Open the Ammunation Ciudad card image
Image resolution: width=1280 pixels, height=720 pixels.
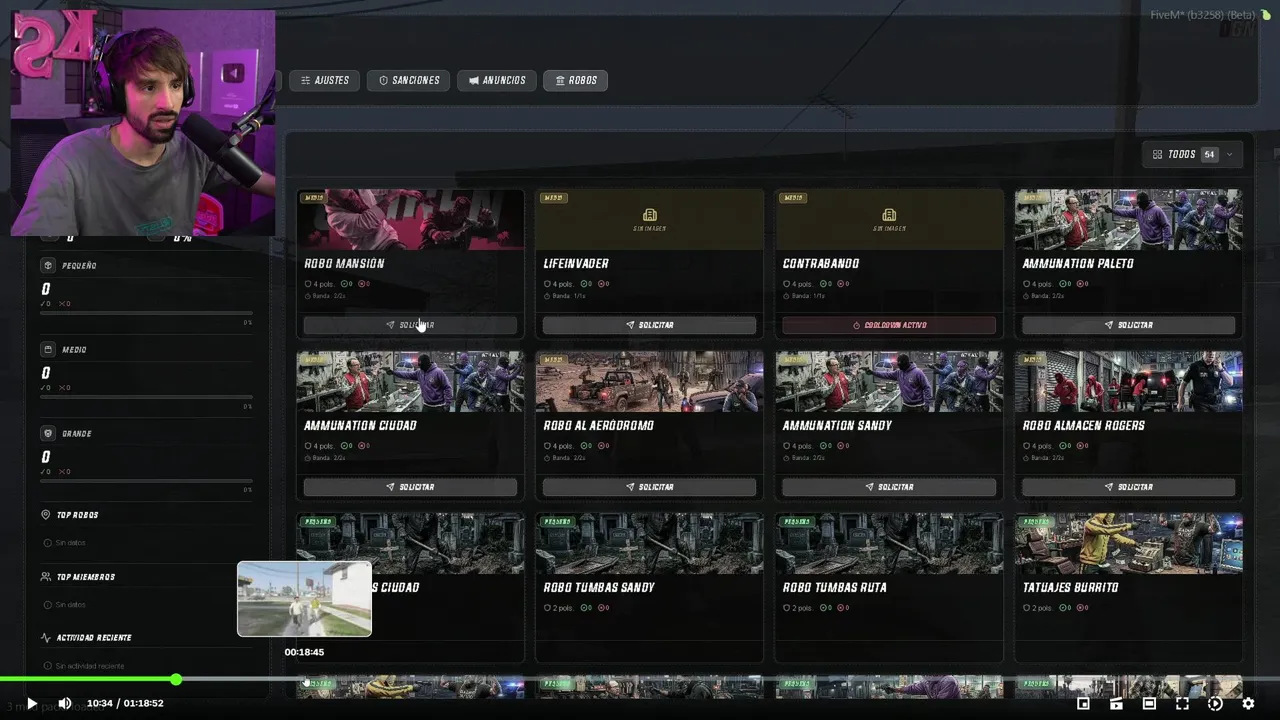tap(410, 381)
